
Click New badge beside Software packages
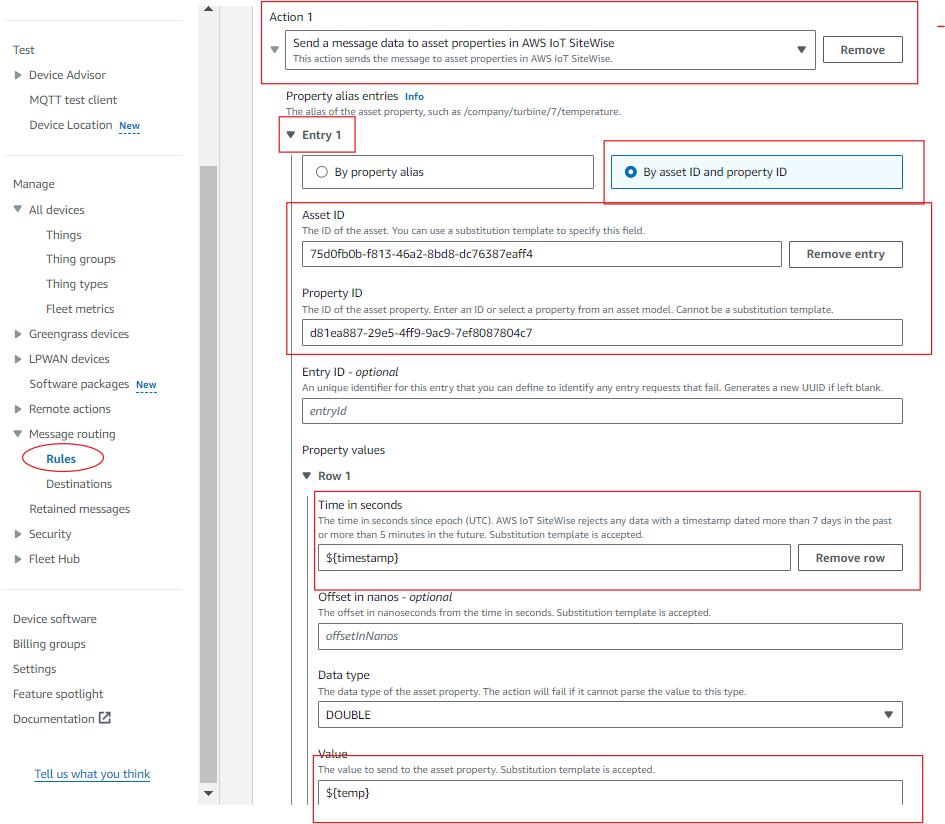[146, 385]
